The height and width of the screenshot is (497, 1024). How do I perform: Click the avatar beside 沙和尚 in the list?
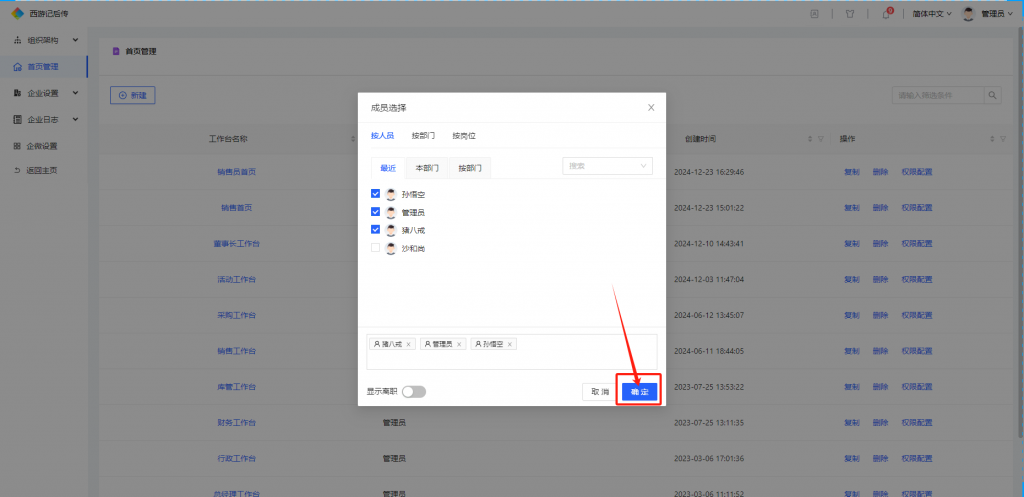pos(391,248)
